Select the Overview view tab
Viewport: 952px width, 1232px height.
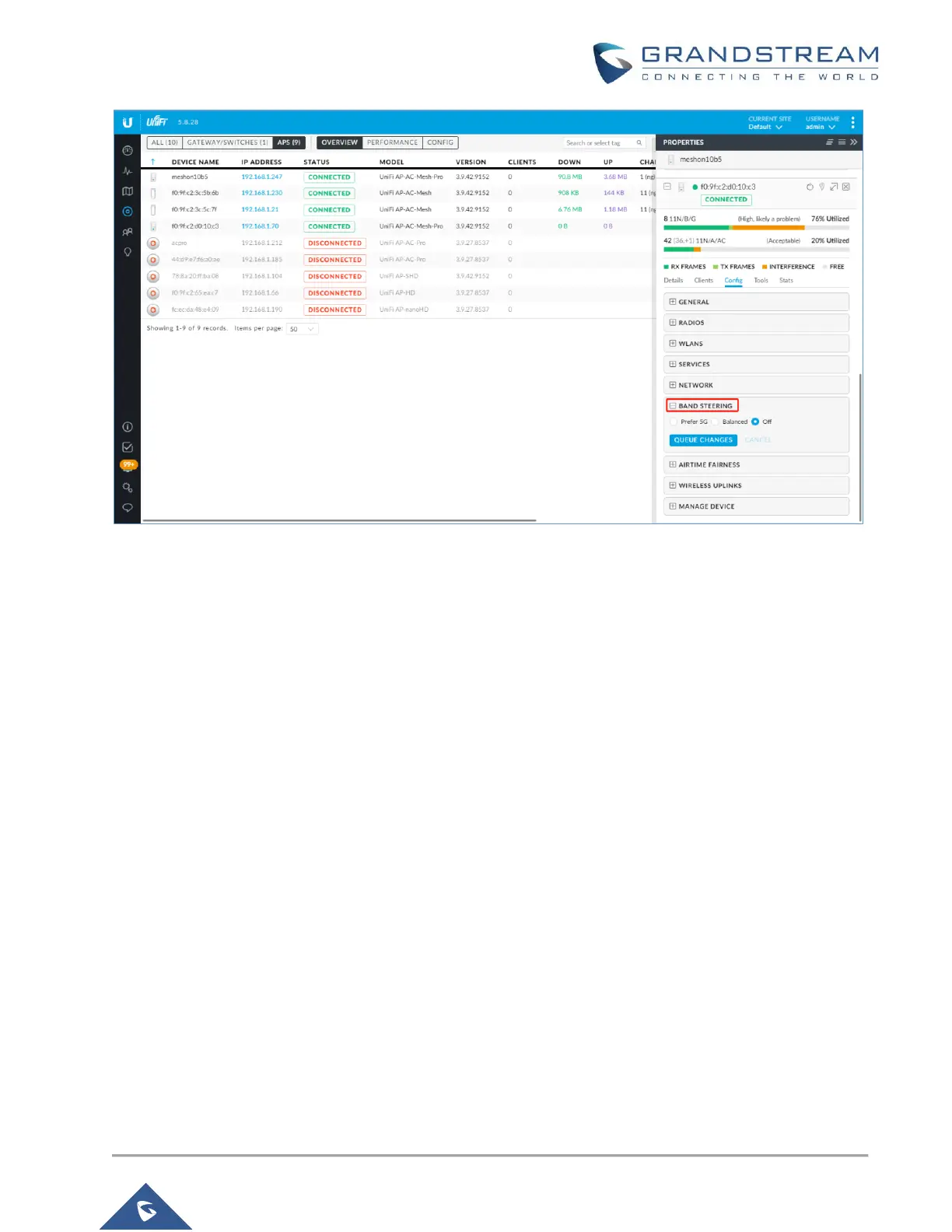[x=340, y=142]
